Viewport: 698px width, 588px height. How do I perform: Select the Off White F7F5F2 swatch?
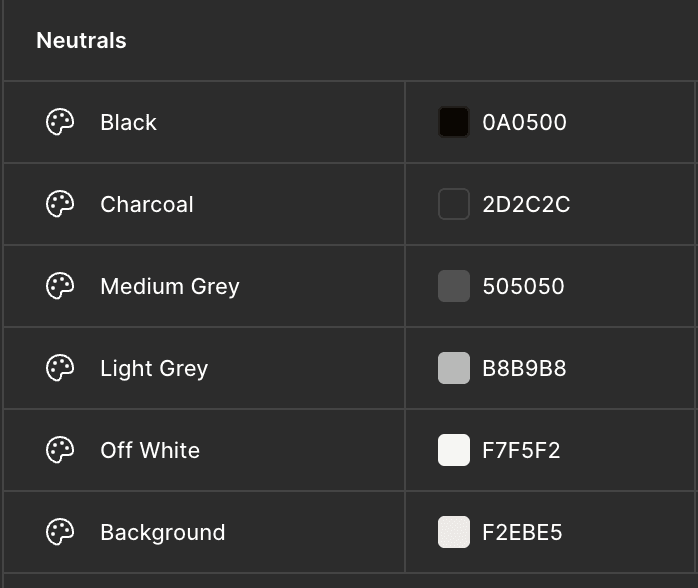pyautogui.click(x=454, y=450)
